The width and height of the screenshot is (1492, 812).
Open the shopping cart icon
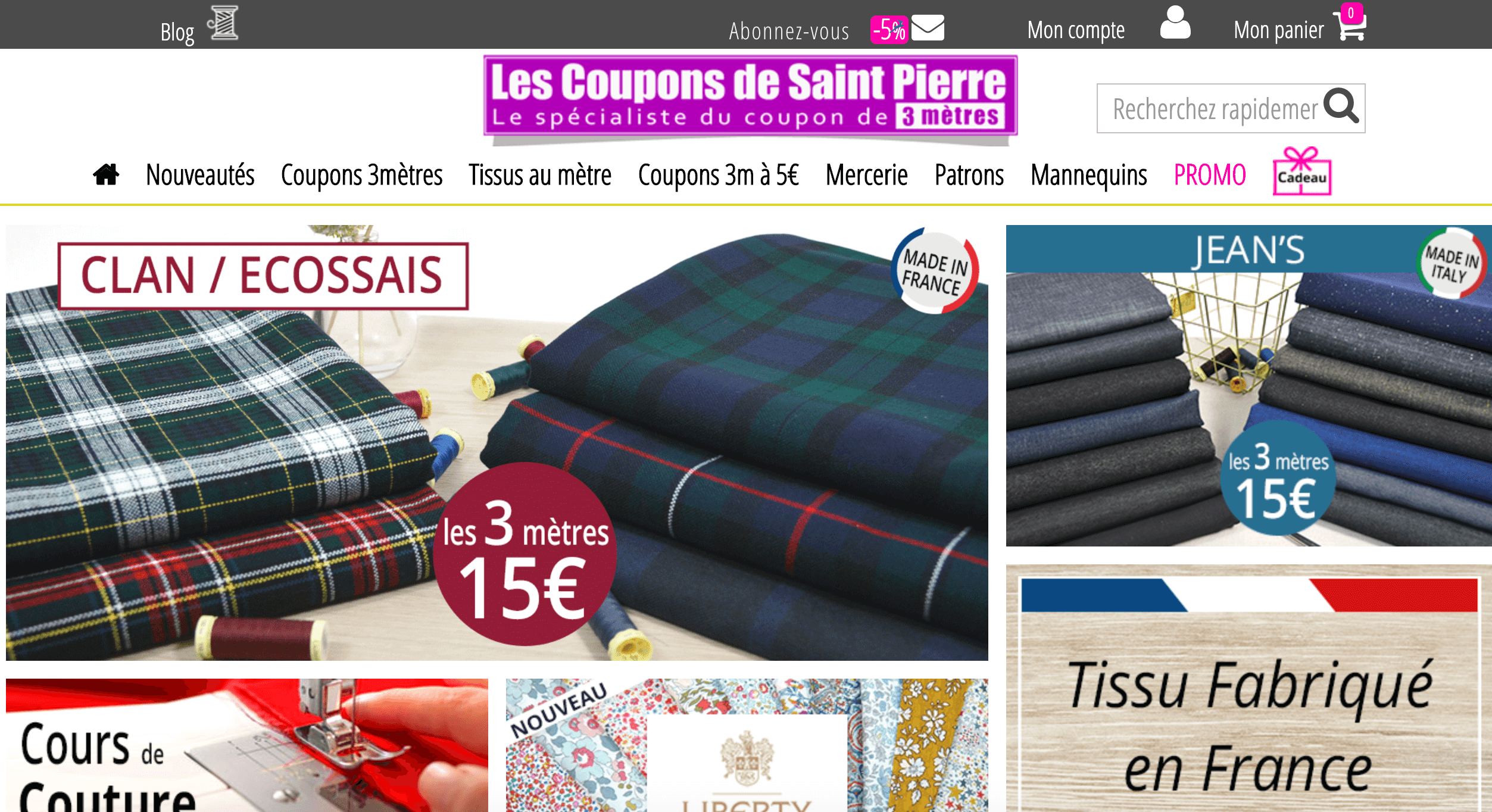click(x=1350, y=25)
